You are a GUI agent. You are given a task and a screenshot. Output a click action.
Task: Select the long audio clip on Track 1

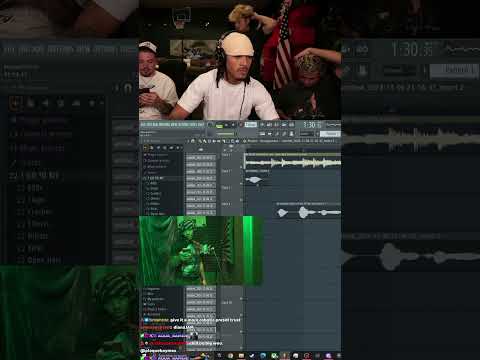[x=293, y=162]
